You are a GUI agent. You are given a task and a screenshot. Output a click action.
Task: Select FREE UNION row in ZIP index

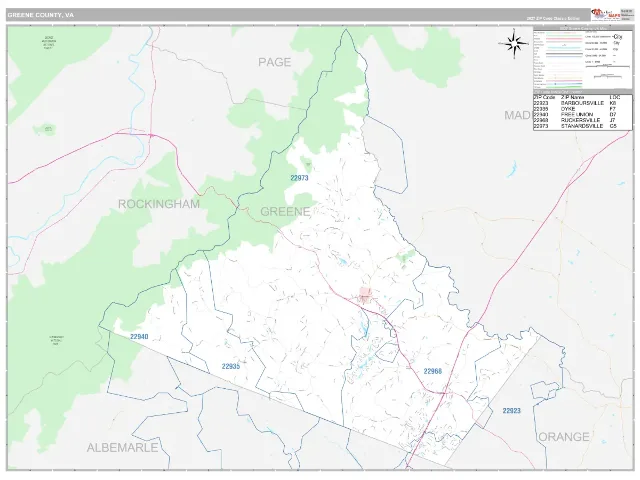click(x=582, y=115)
